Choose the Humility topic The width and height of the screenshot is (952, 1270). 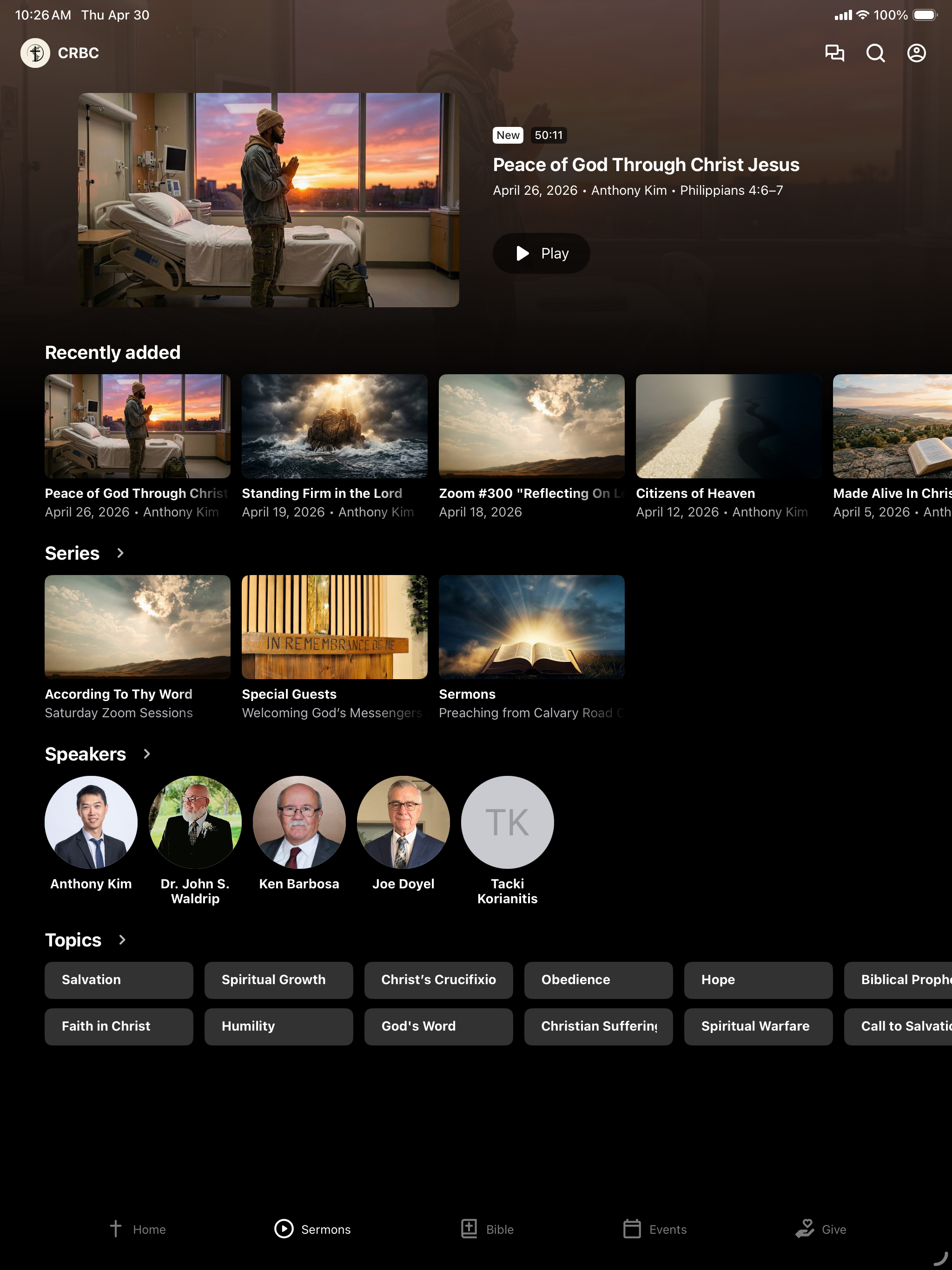click(278, 1026)
